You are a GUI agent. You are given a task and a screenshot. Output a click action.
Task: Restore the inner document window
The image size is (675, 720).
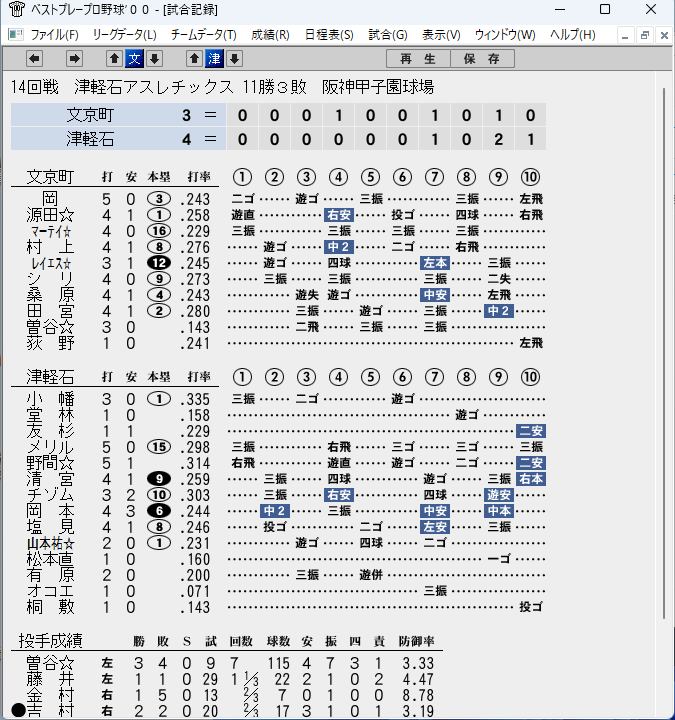pos(645,35)
